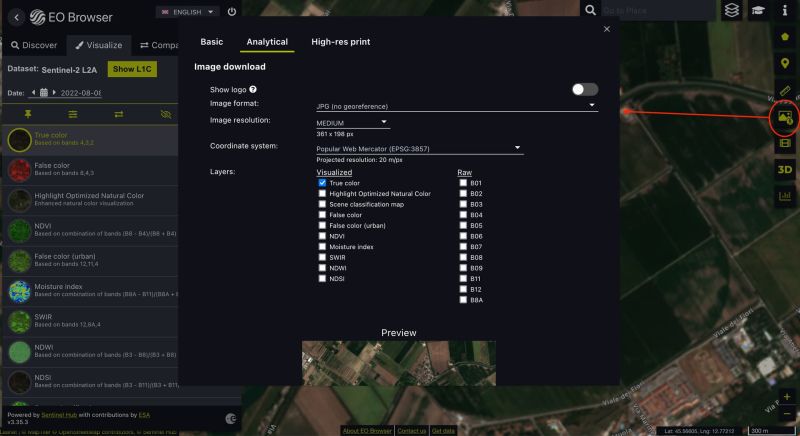The height and width of the screenshot is (436, 800).
Task: Select the point-of-interest marker tool
Action: pyautogui.click(x=785, y=63)
